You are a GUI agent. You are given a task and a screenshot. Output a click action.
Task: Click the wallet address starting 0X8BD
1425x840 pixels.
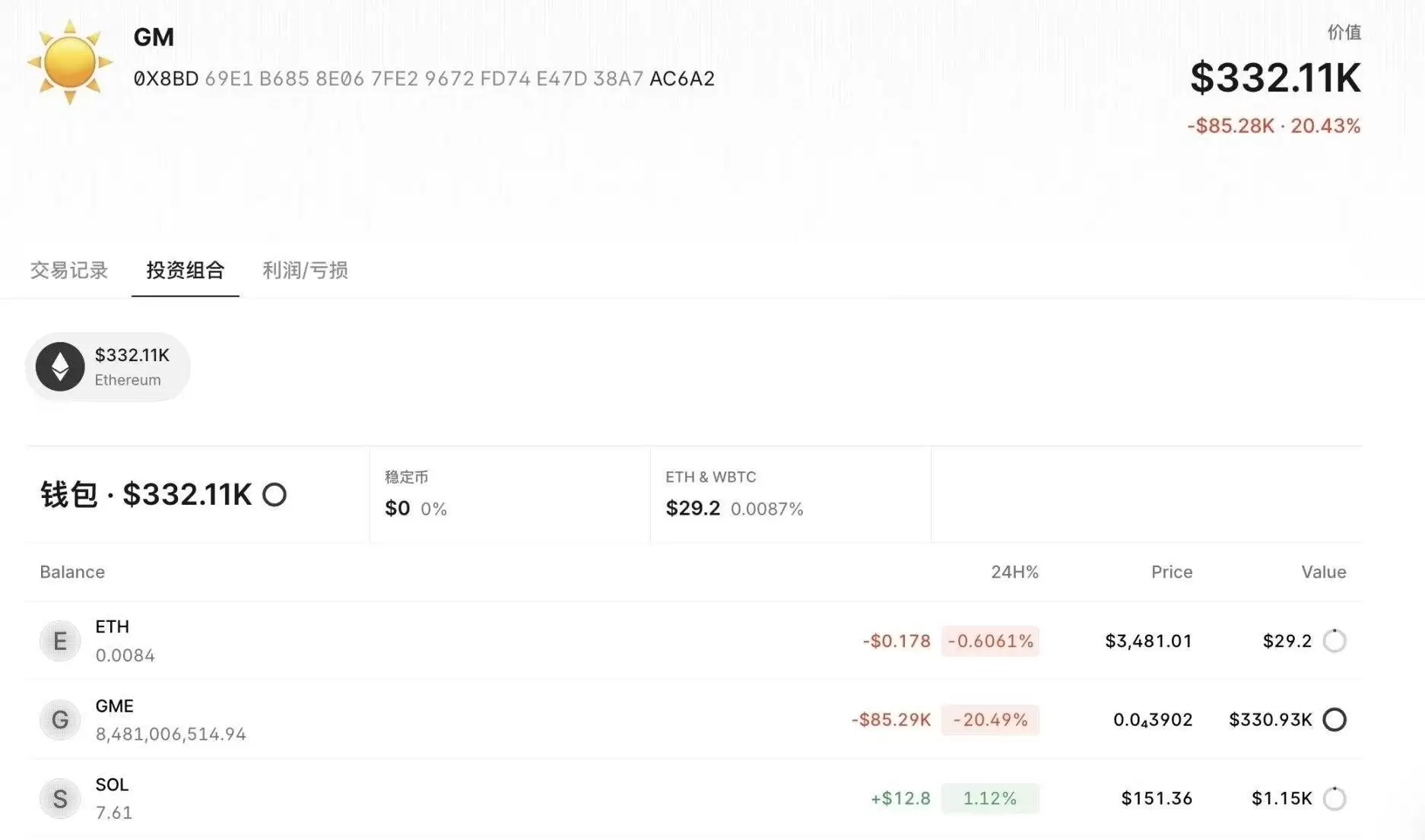[424, 79]
